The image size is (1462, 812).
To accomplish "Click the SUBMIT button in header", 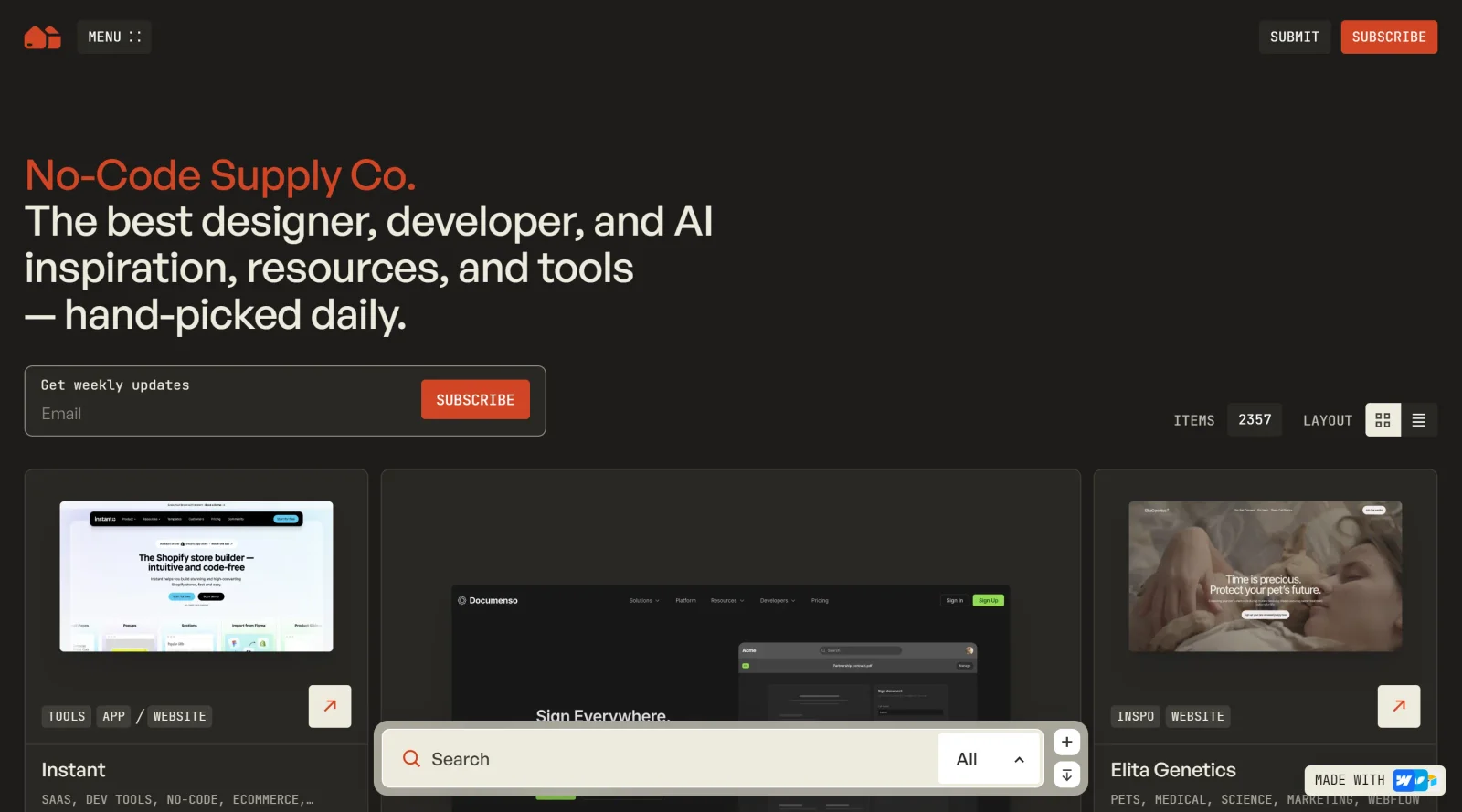I will (1294, 37).
